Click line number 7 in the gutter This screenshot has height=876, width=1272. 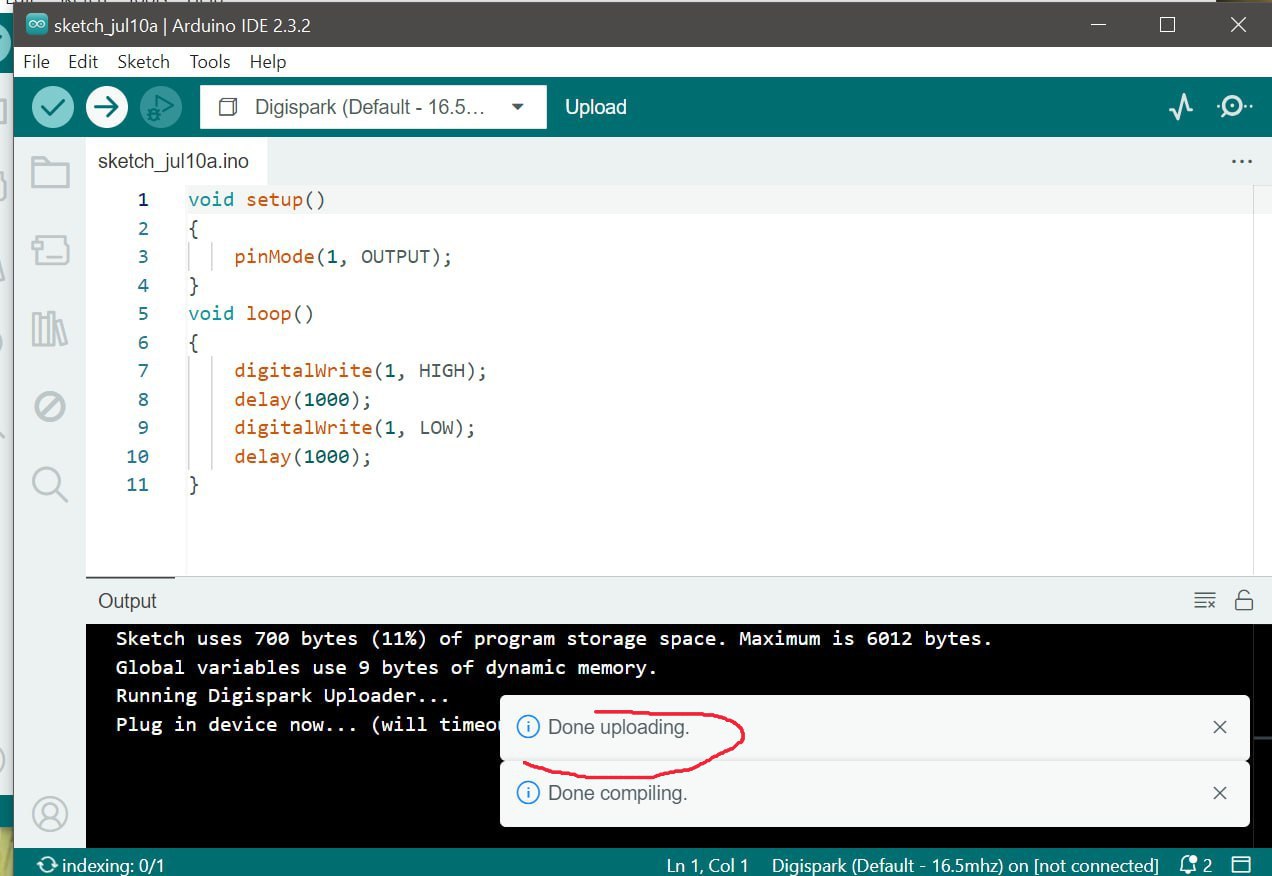tap(143, 371)
